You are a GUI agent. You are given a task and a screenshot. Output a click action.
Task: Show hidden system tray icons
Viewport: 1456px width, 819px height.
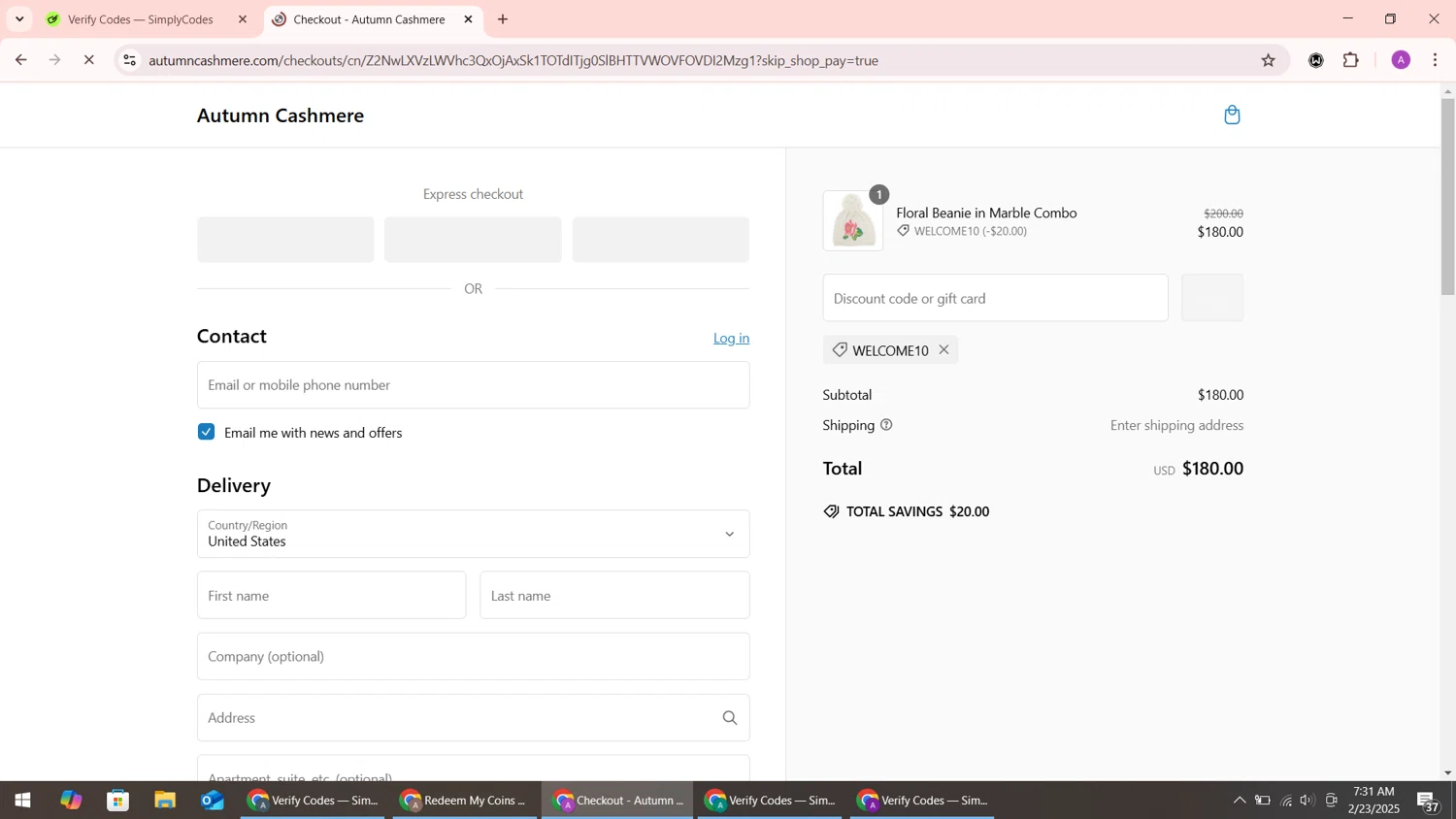pyautogui.click(x=1239, y=801)
